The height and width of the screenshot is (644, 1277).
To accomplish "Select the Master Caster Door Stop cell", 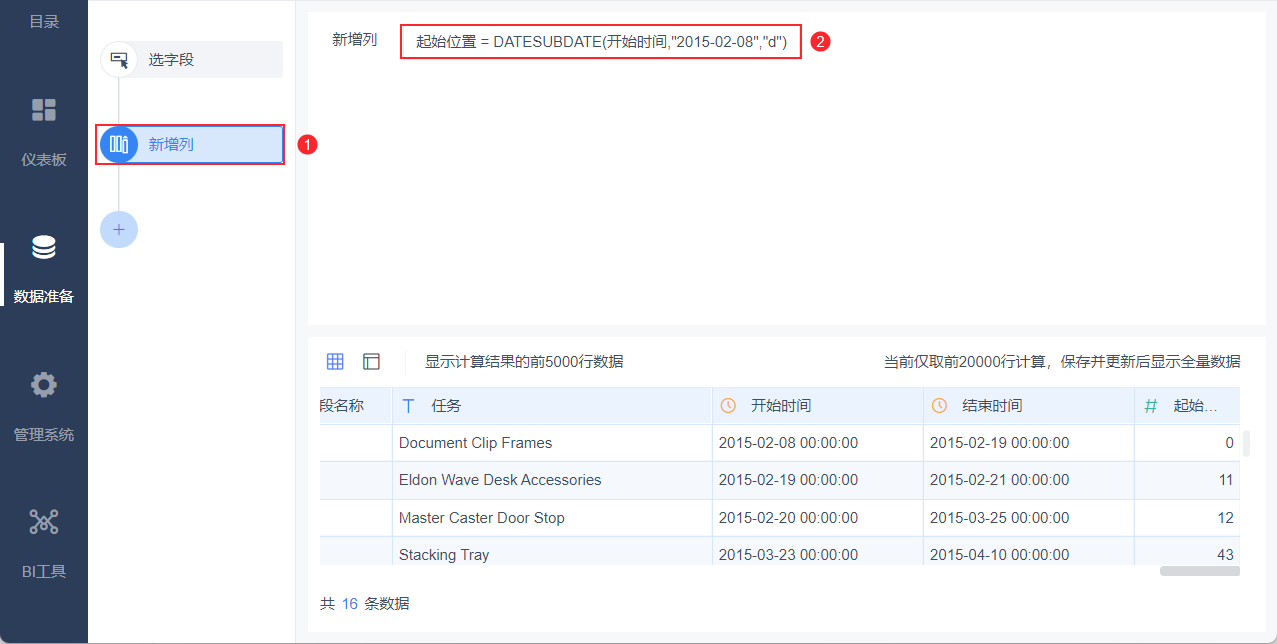I will coord(552,518).
